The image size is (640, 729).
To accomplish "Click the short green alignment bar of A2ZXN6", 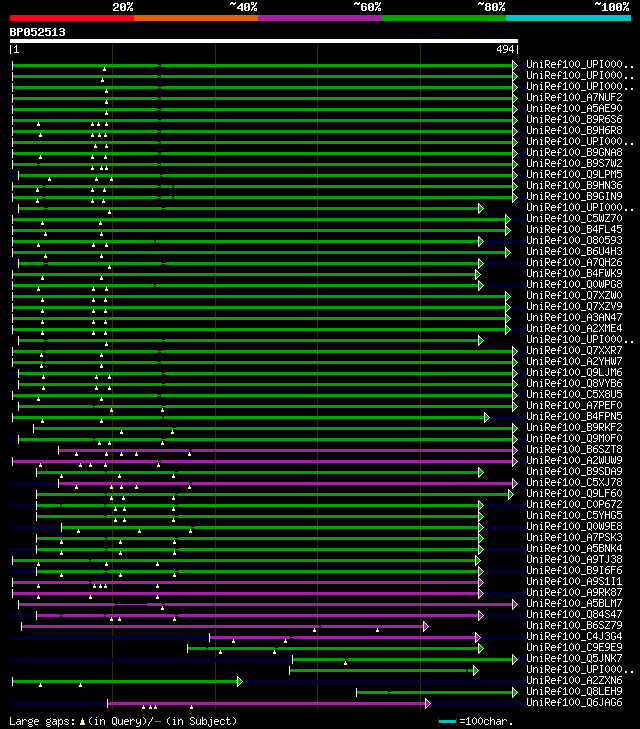I will click(x=125, y=682).
